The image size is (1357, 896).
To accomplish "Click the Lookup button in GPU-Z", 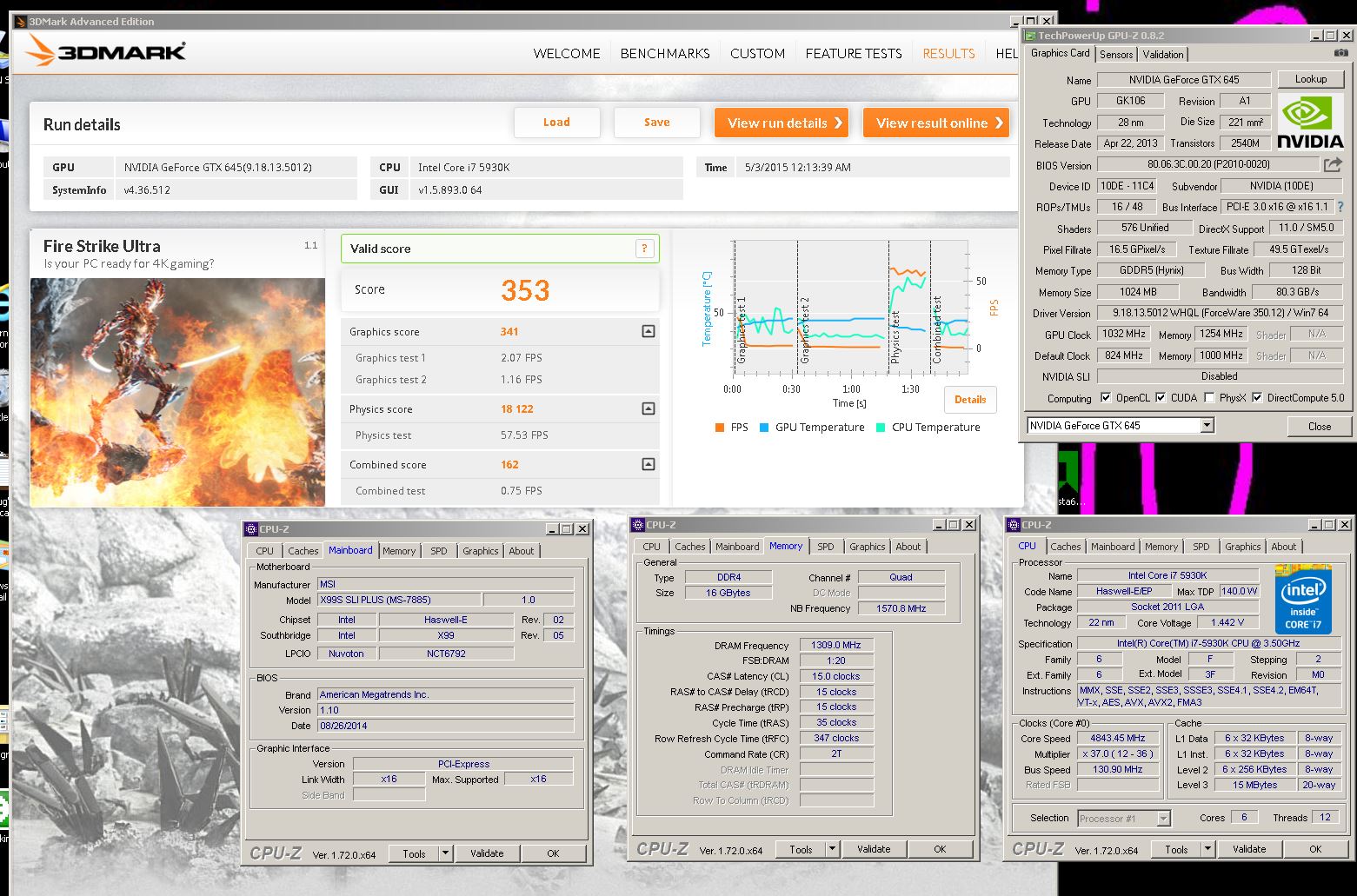I will point(1311,79).
